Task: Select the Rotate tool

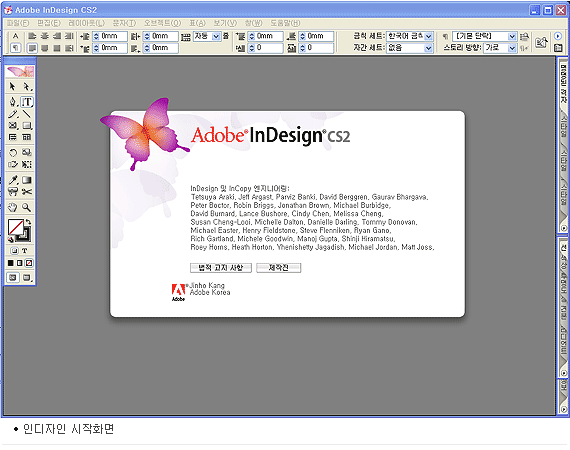Action: pyautogui.click(x=13, y=153)
